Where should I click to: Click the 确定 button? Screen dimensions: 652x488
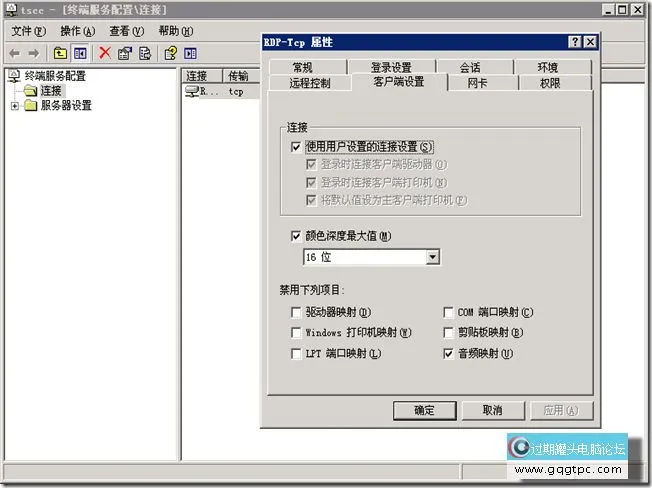(x=425, y=411)
